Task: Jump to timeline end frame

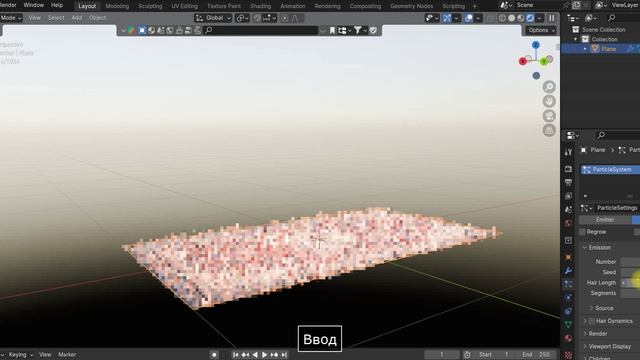Action: coord(284,355)
